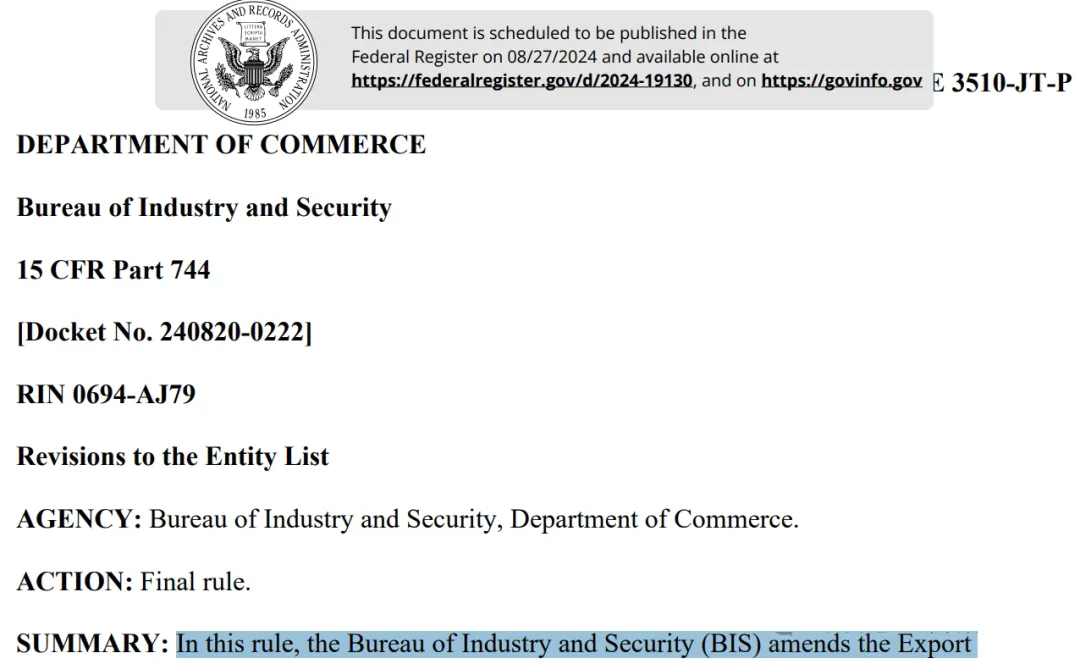This screenshot has height=664, width=1080.
Task: Click the '(BIS)' abbreviation in the summary
Action: [731, 644]
